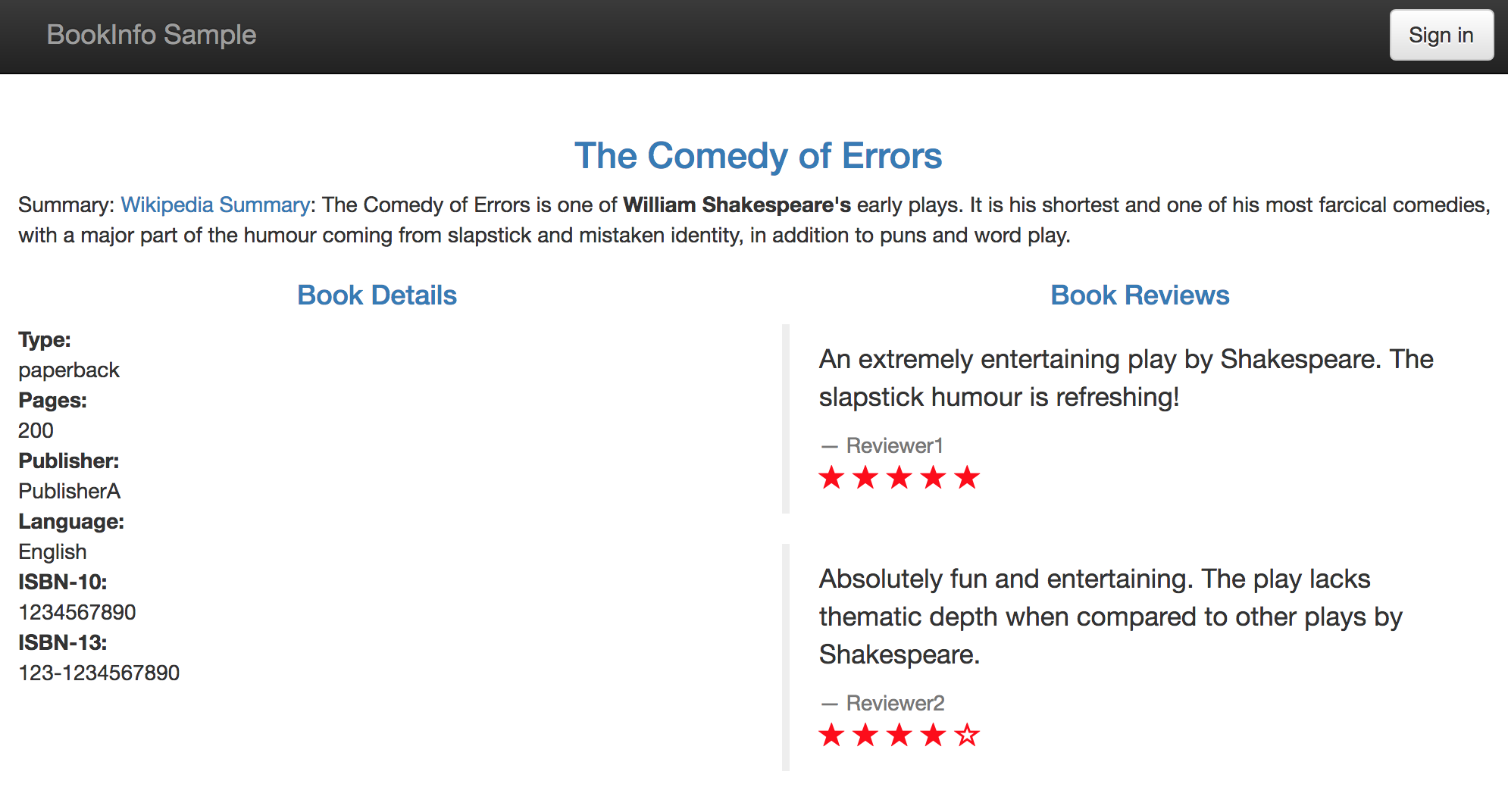Viewport: 1508px width, 812px height.
Task: Click the first star under Reviewer2
Action: tap(831, 735)
